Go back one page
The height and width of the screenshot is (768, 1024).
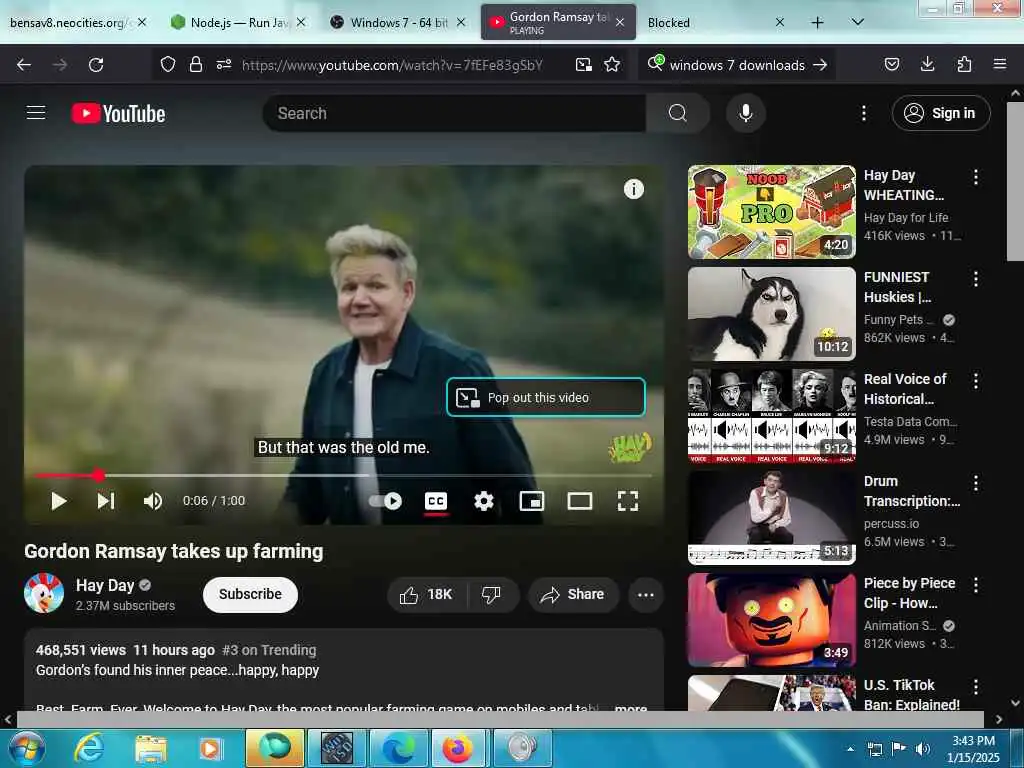pyautogui.click(x=24, y=65)
